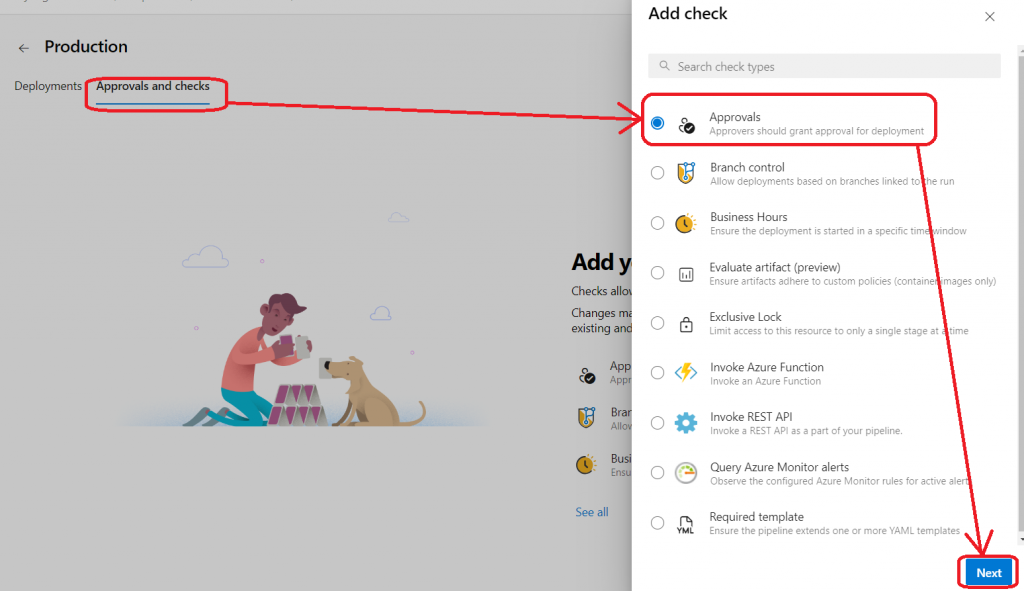Click 'Query Azure Monitor alerts' title text

point(779,467)
